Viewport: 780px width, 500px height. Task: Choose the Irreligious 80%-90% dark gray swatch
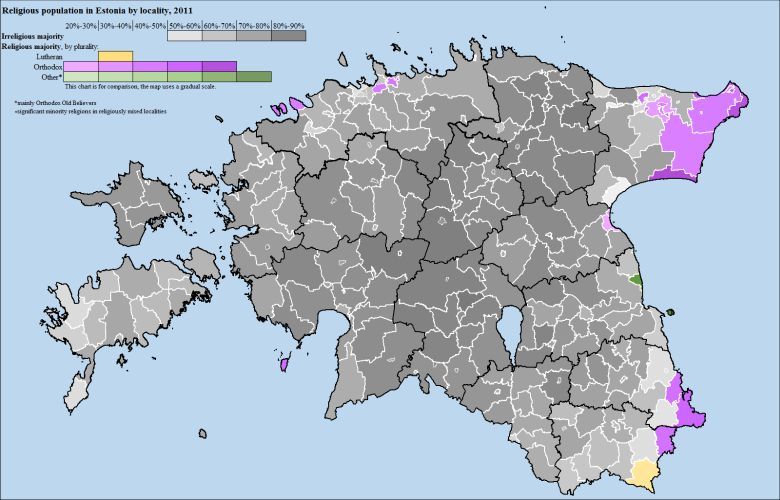(288, 35)
